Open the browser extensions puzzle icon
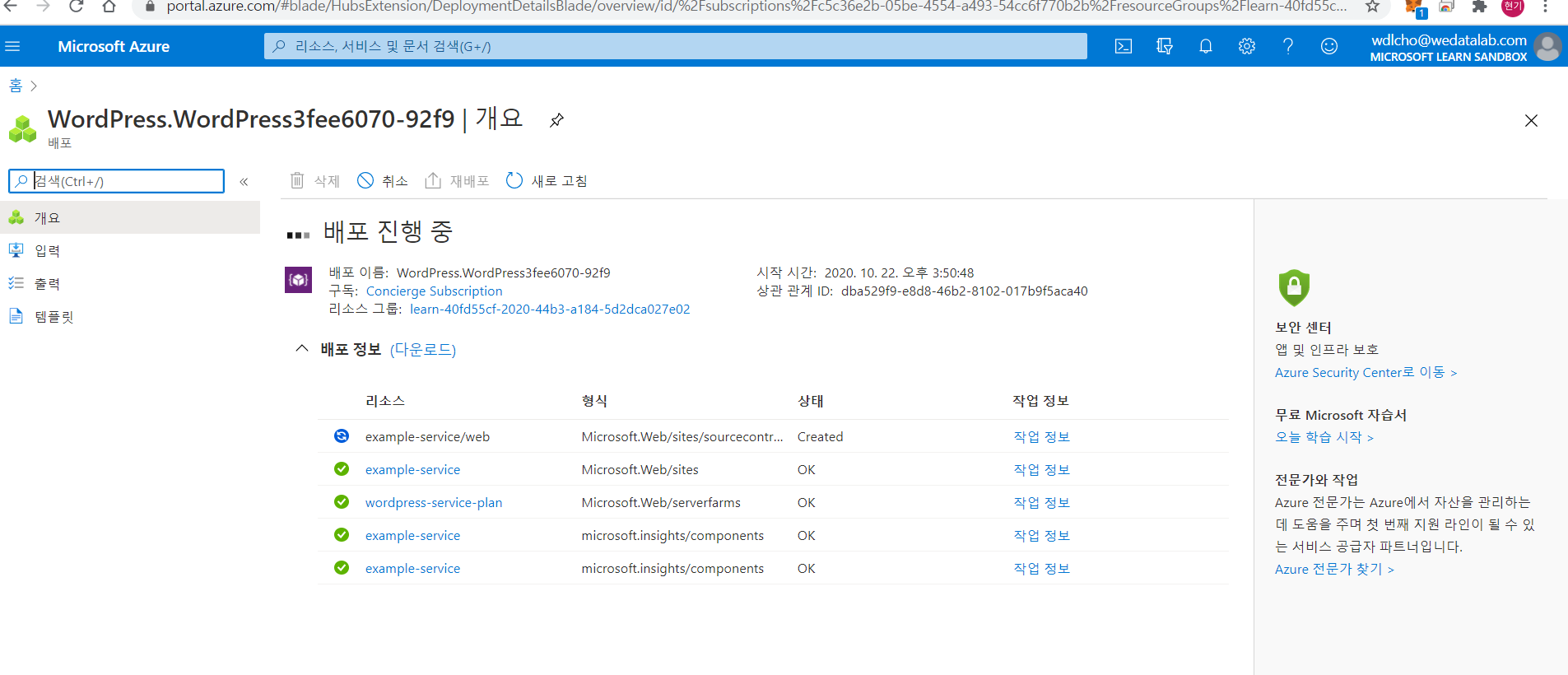This screenshot has width=1568, height=675. coord(1479,7)
